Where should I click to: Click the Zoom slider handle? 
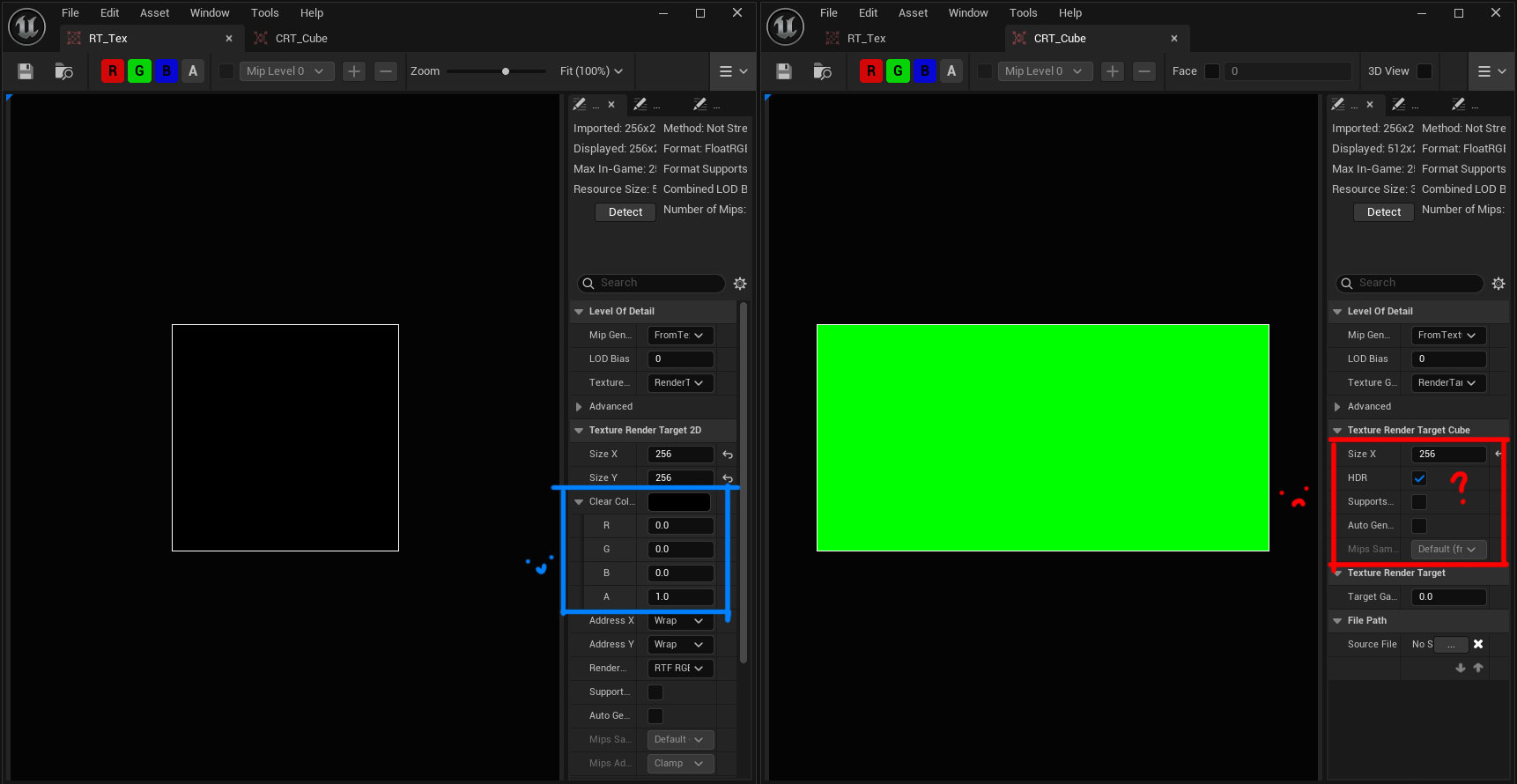pyautogui.click(x=506, y=71)
